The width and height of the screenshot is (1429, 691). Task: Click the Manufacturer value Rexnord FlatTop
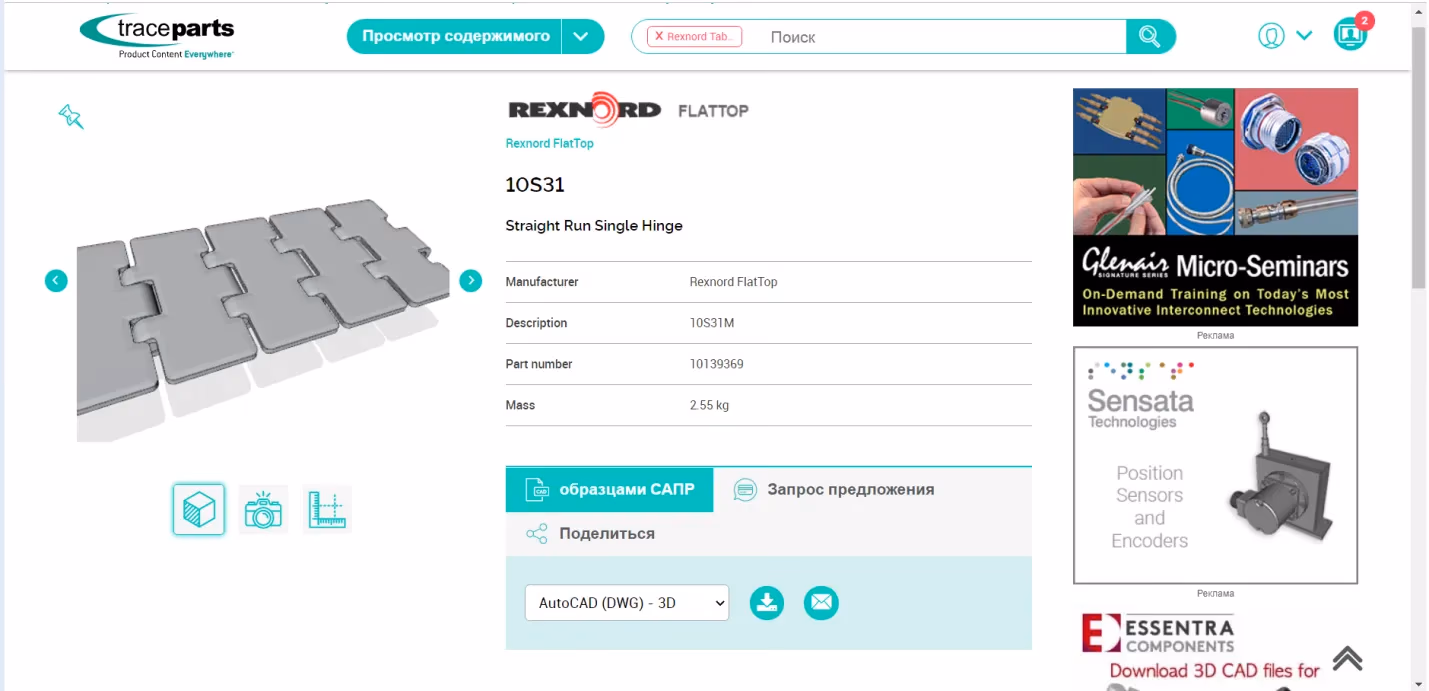pyautogui.click(x=733, y=282)
